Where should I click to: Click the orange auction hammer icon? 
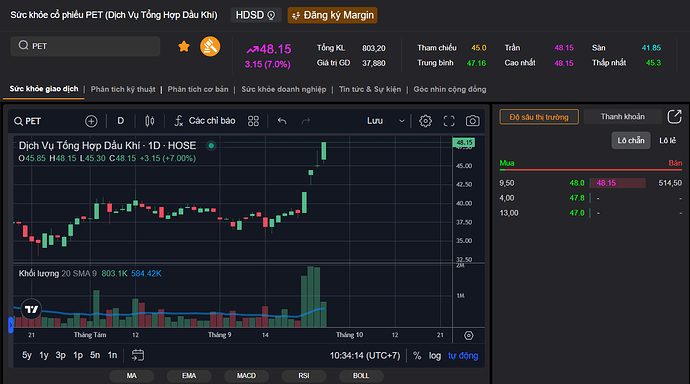click(210, 46)
